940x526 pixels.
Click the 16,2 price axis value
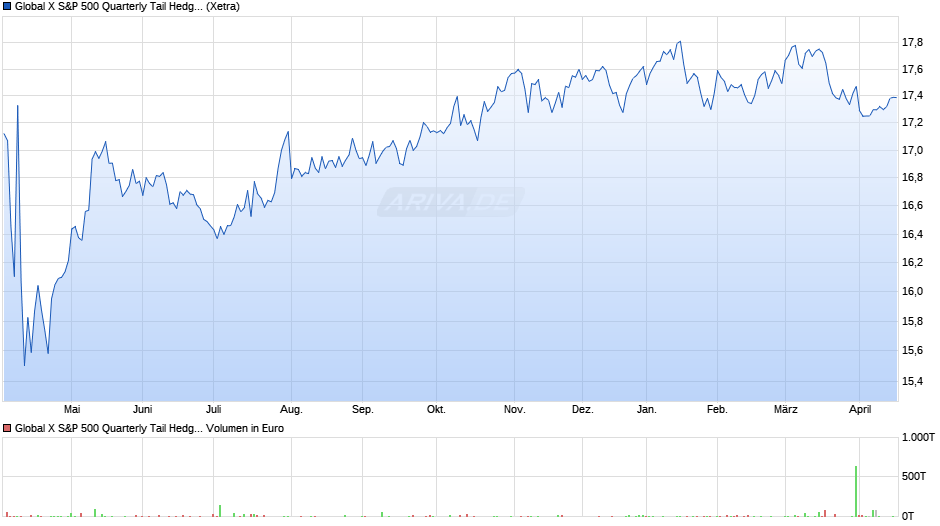coord(912,262)
